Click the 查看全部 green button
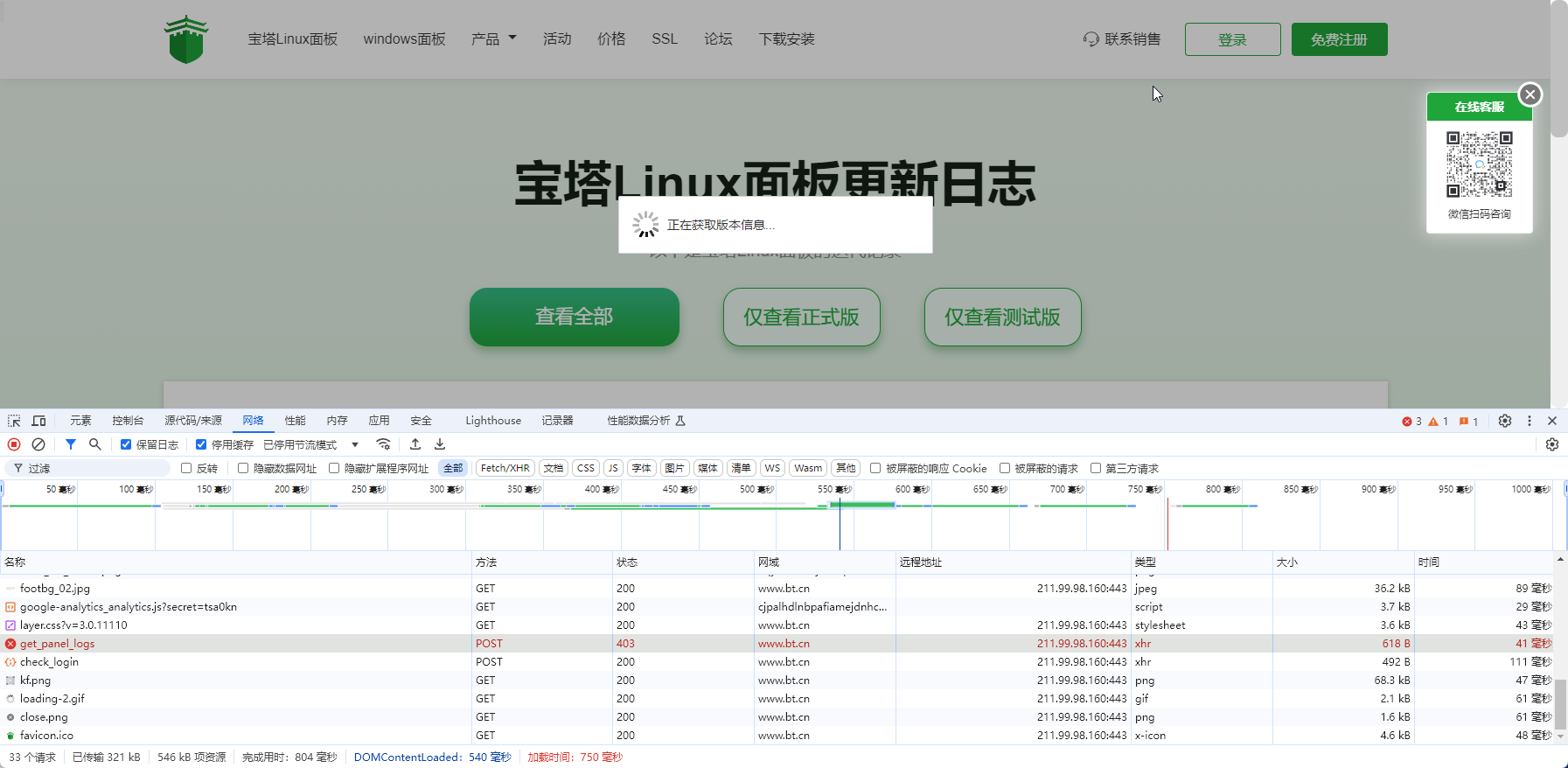This screenshot has width=1568, height=768. (575, 317)
